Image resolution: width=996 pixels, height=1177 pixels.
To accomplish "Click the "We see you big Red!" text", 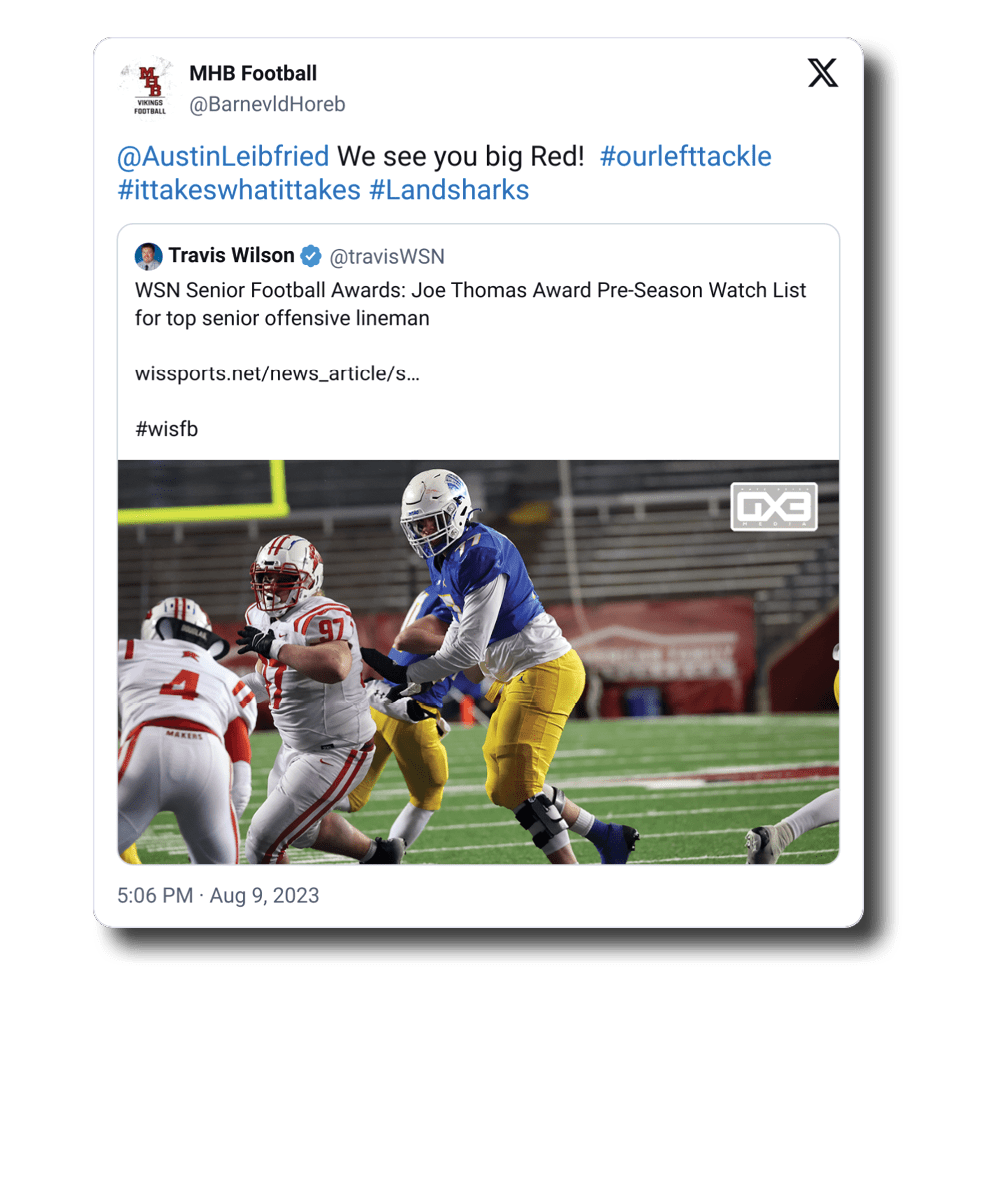I will click(x=460, y=157).
